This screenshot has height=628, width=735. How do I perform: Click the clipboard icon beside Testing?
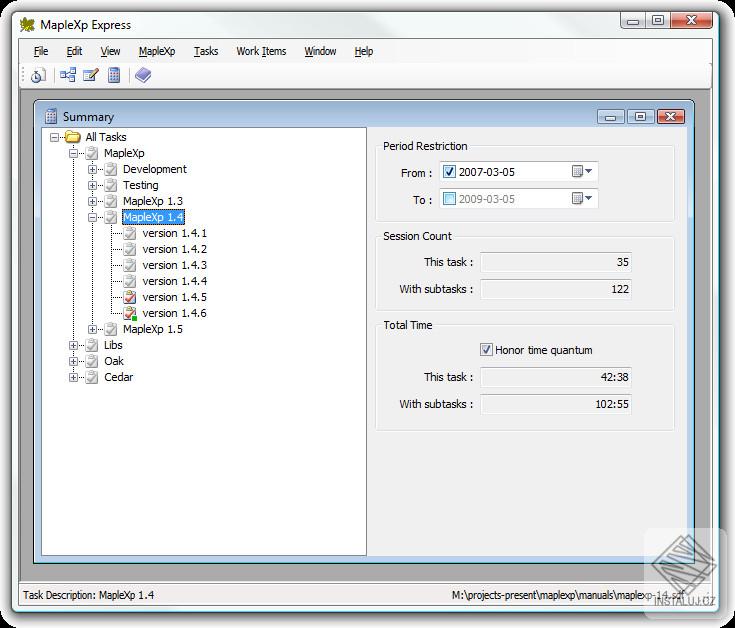(111, 185)
